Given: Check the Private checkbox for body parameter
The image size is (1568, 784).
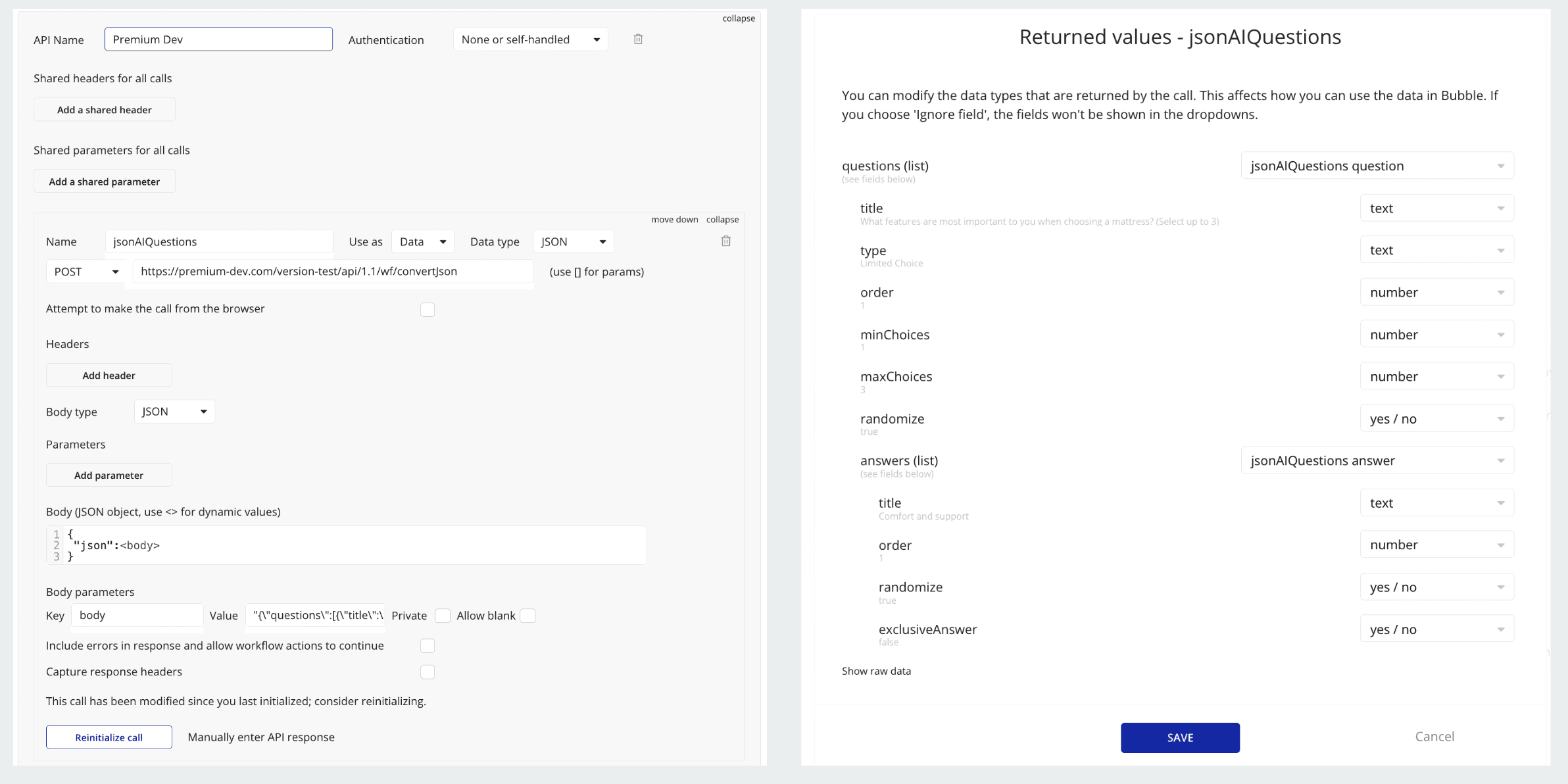Looking at the screenshot, I should tap(443, 616).
